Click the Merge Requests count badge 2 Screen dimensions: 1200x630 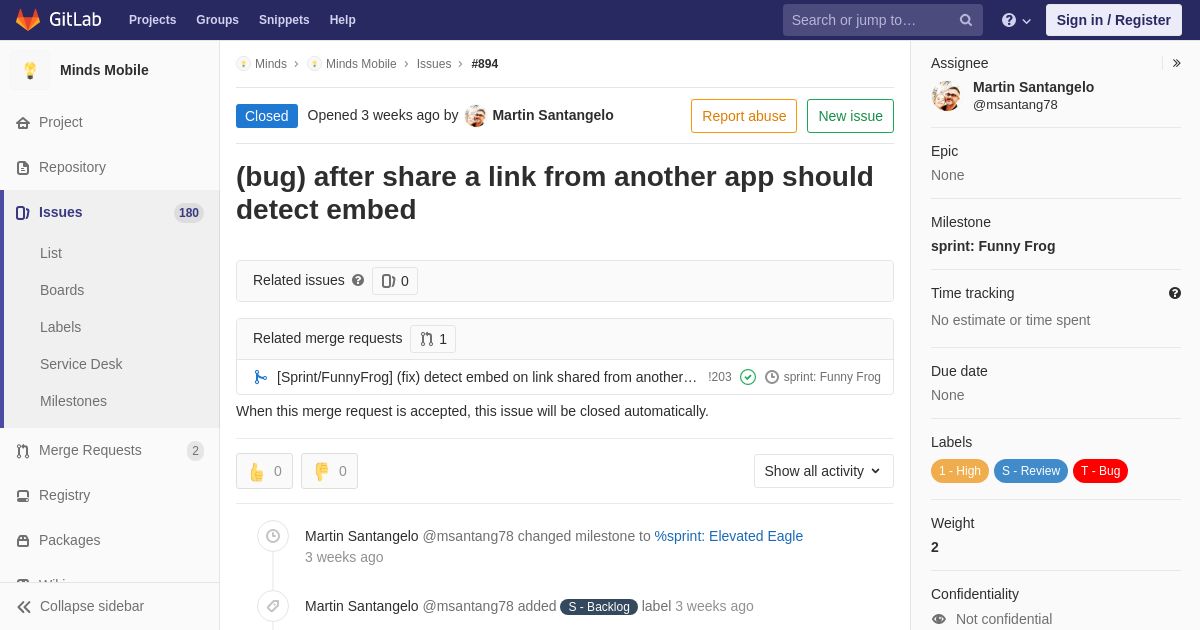pyautogui.click(x=195, y=451)
